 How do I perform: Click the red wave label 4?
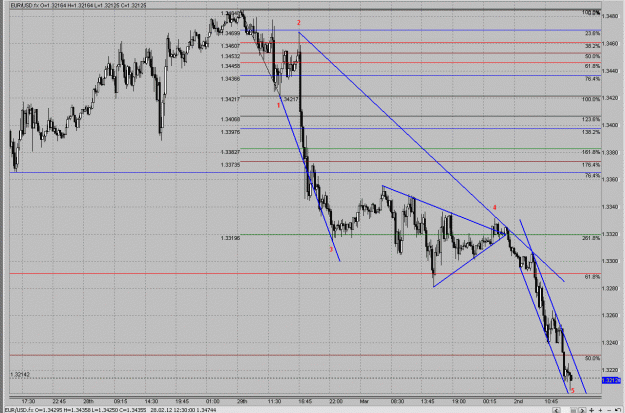tap(495, 207)
